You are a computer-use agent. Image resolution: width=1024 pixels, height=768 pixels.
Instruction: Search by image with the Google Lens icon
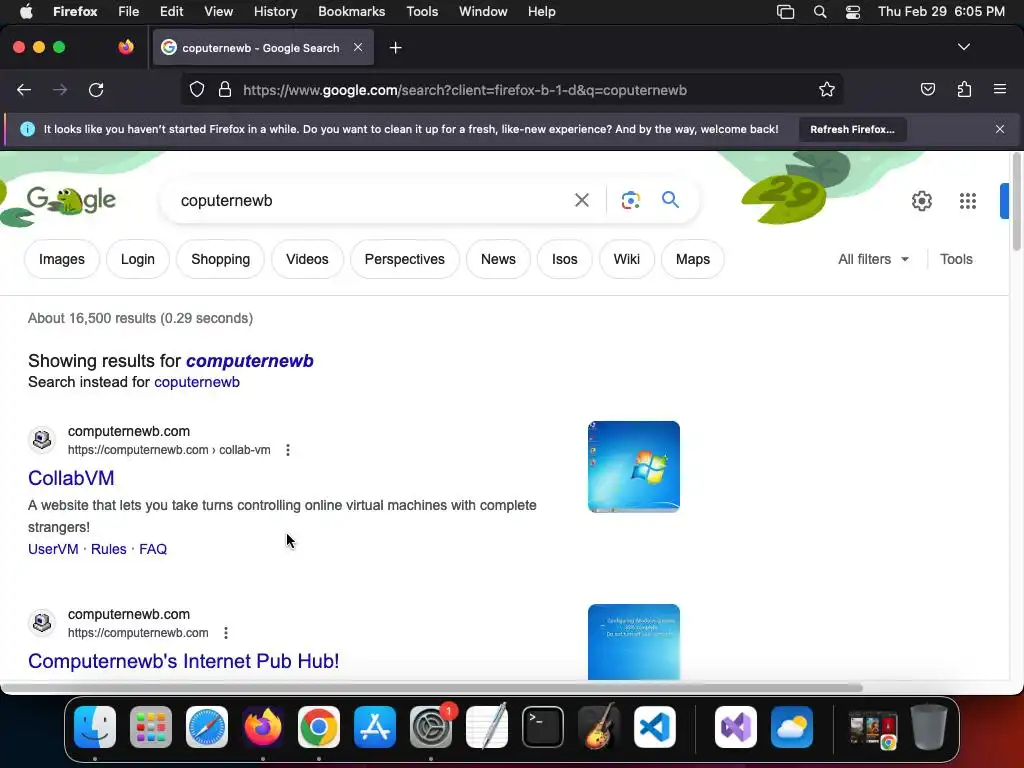coord(631,200)
